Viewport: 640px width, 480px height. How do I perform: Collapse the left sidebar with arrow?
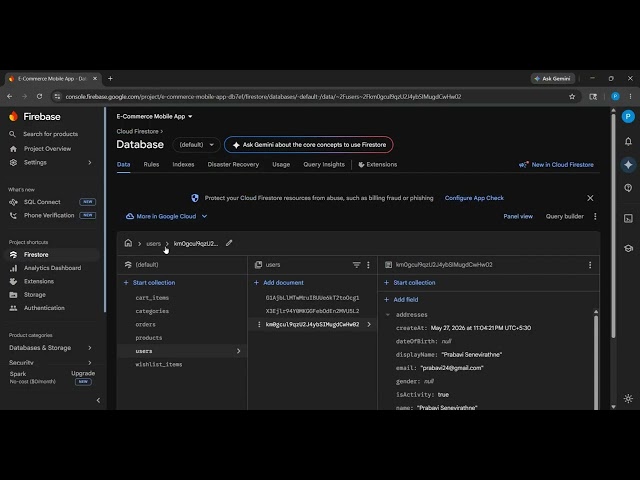click(98, 400)
